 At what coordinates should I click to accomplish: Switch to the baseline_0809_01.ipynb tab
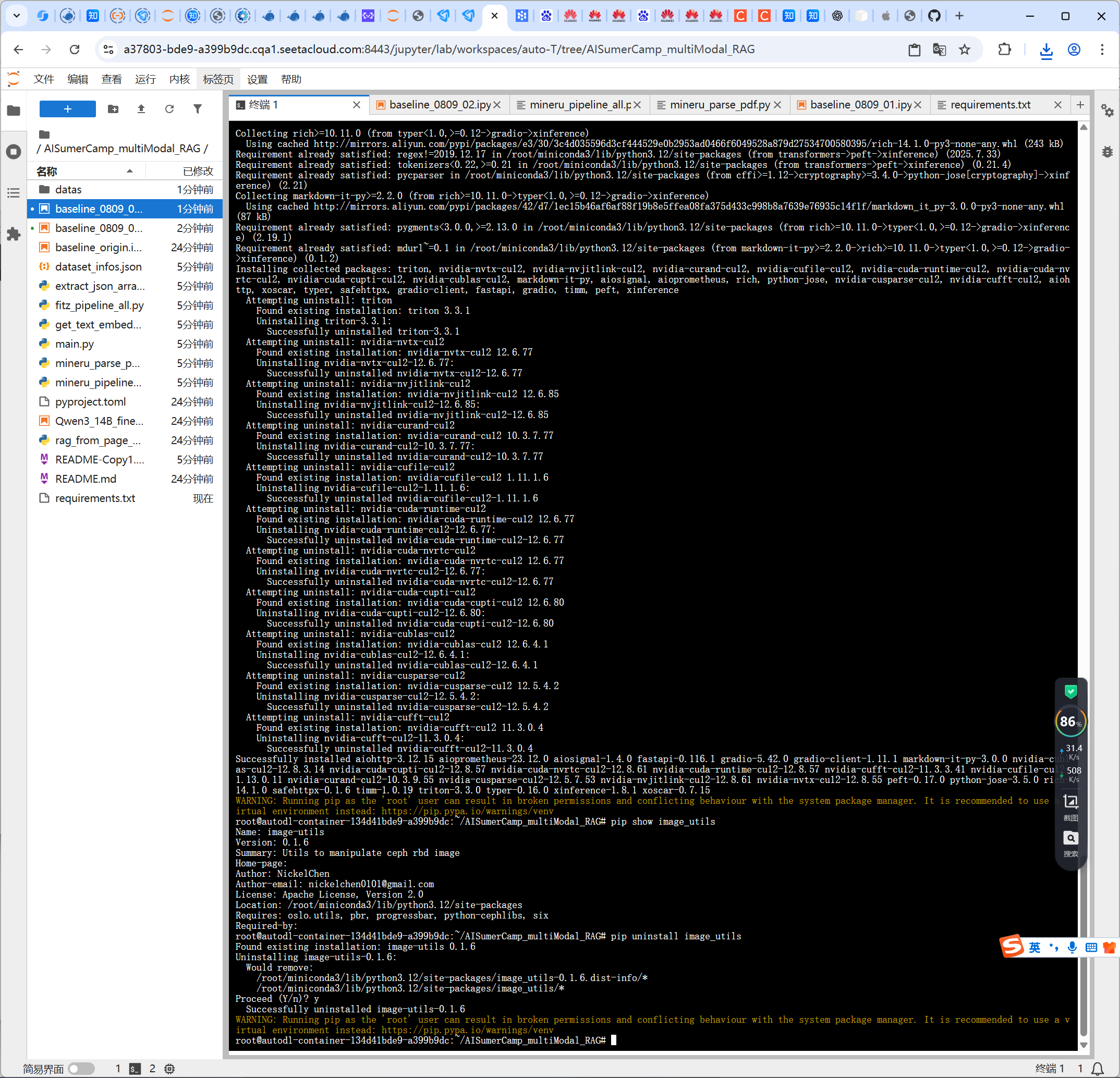click(860, 105)
